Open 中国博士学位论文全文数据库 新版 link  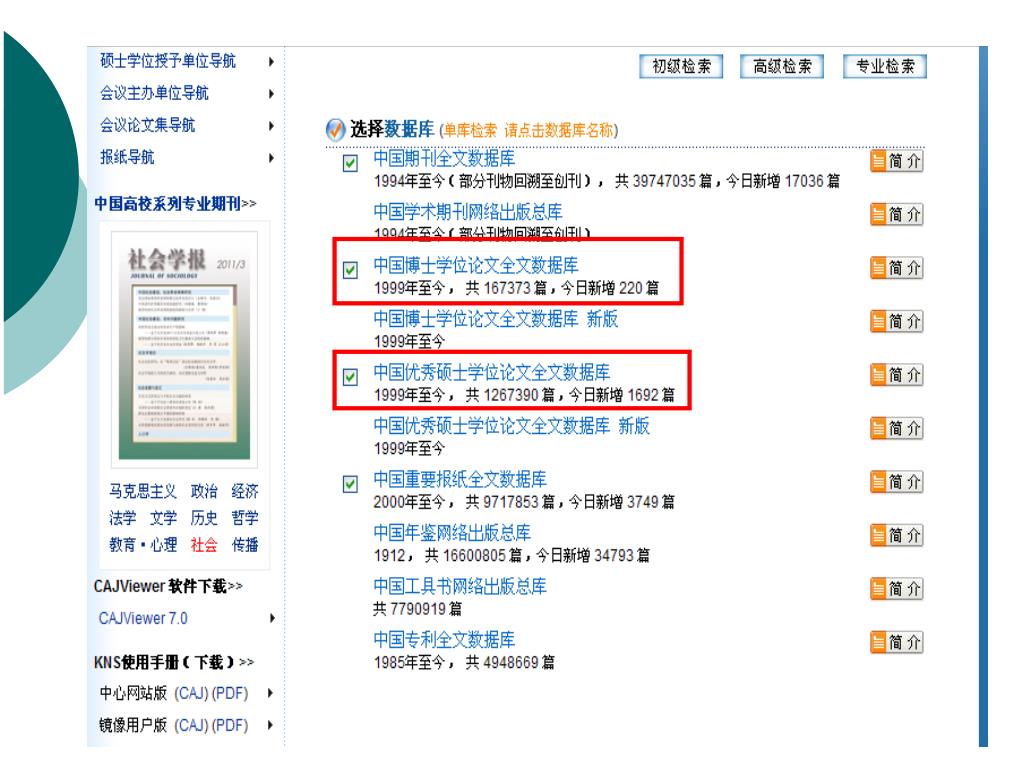pos(496,319)
